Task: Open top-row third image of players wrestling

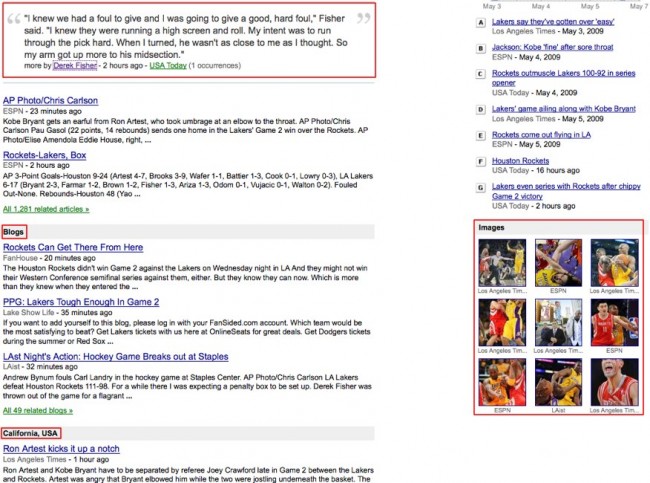Action: (x=615, y=263)
